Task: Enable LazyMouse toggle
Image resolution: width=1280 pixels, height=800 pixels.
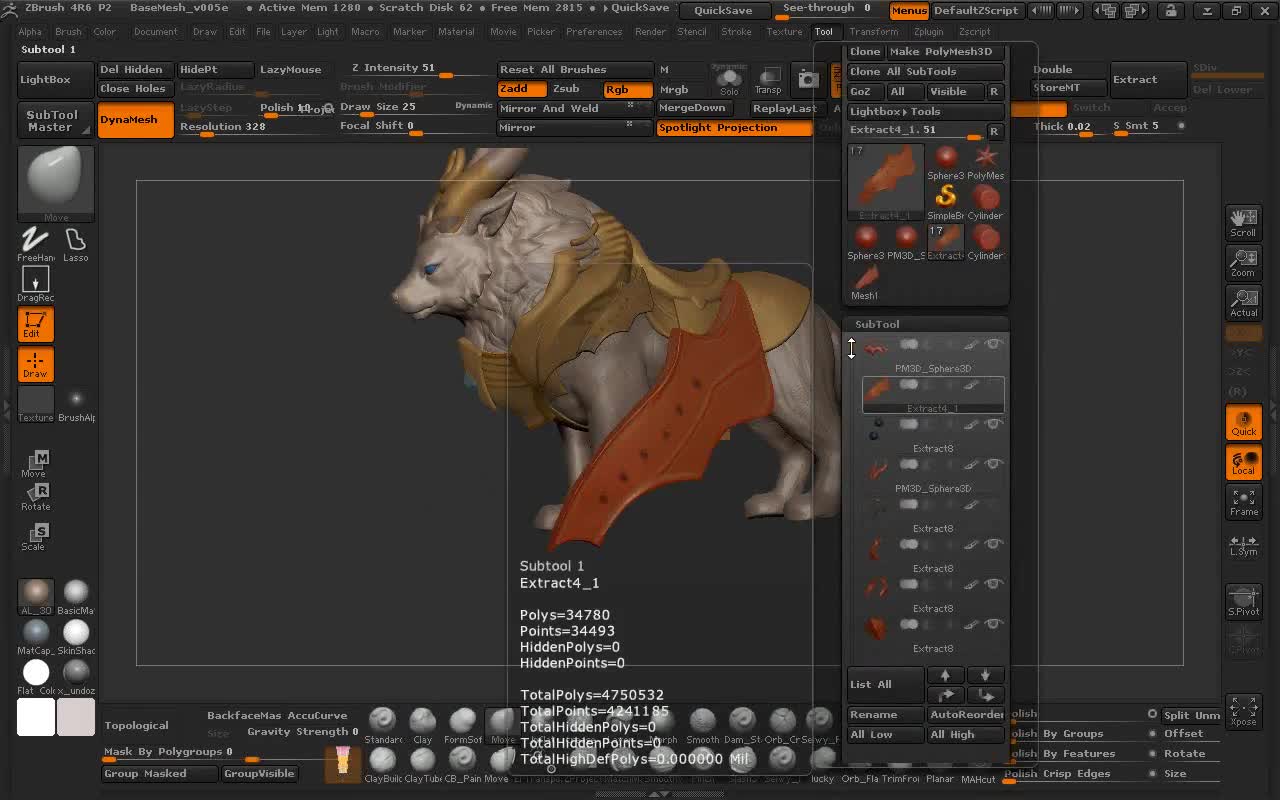Action: (x=291, y=70)
